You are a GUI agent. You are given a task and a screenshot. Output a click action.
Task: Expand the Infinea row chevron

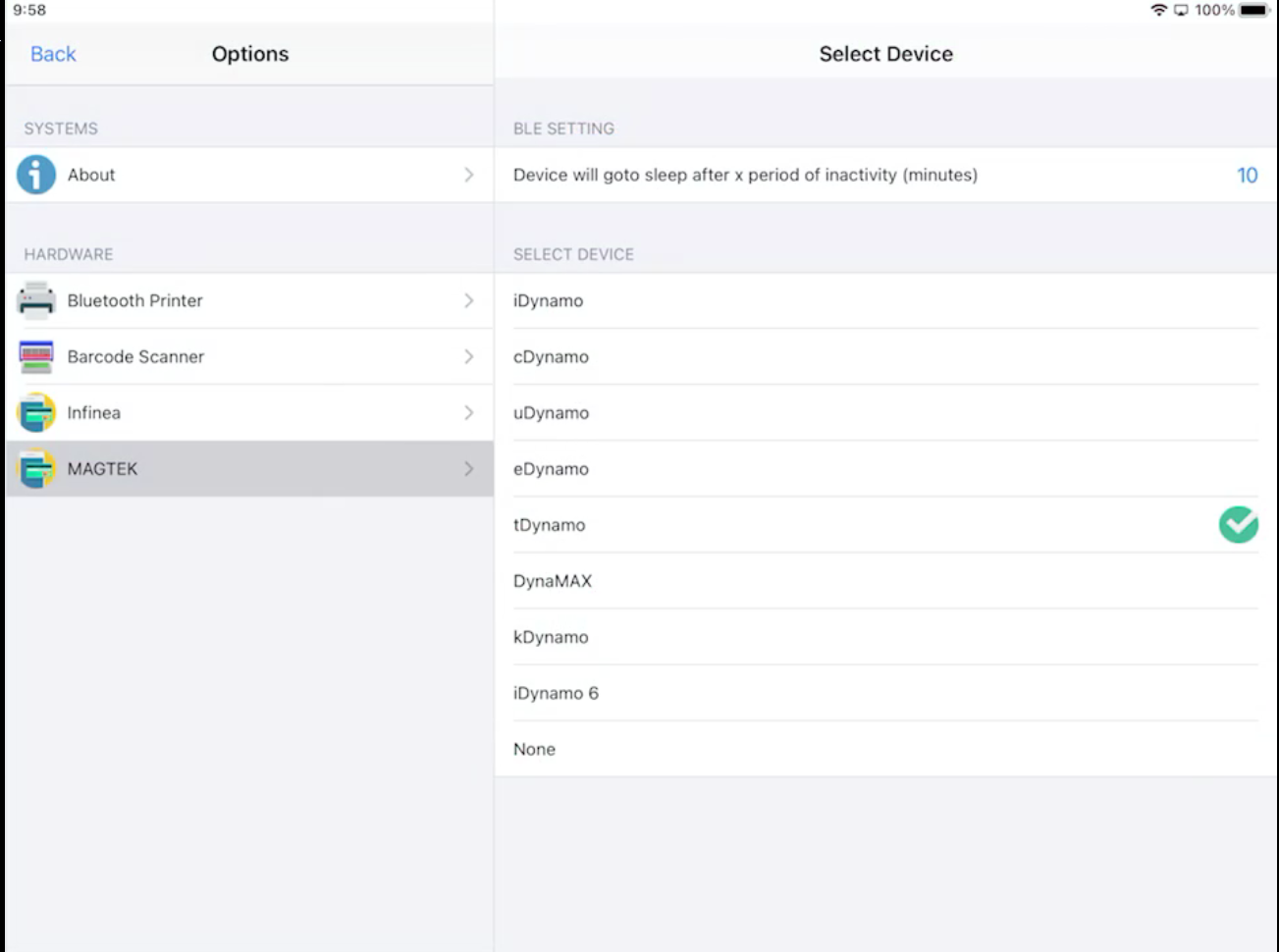pyautogui.click(x=469, y=412)
